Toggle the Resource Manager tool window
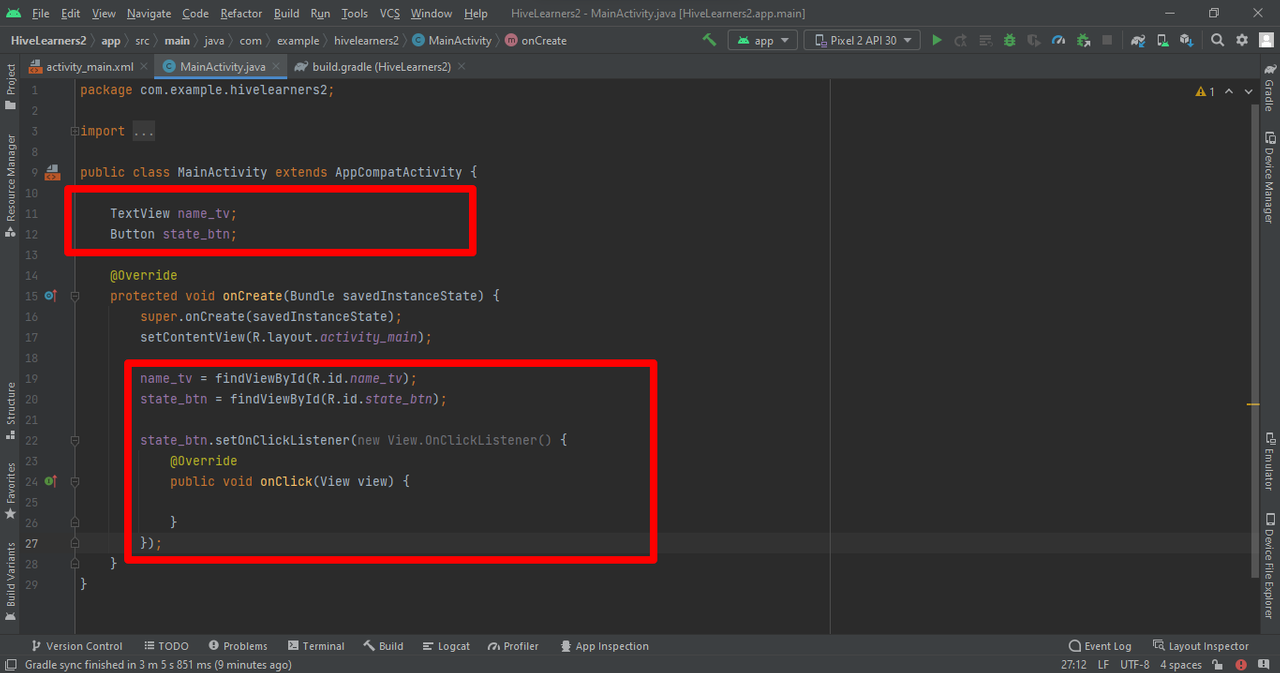Screen dimensions: 1280x673 11,185
